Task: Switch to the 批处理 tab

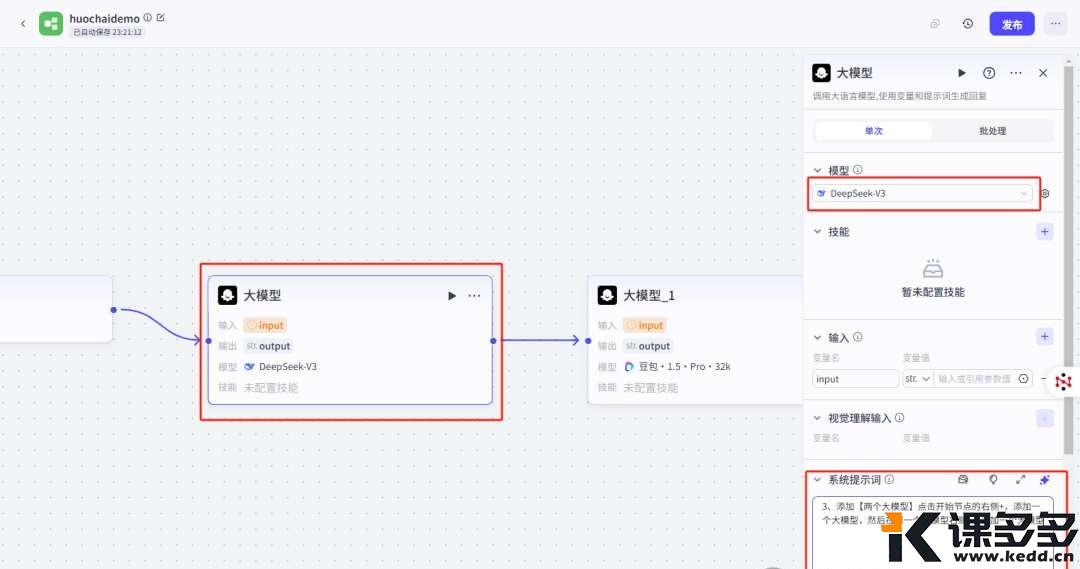Action: pyautogui.click(x=993, y=131)
